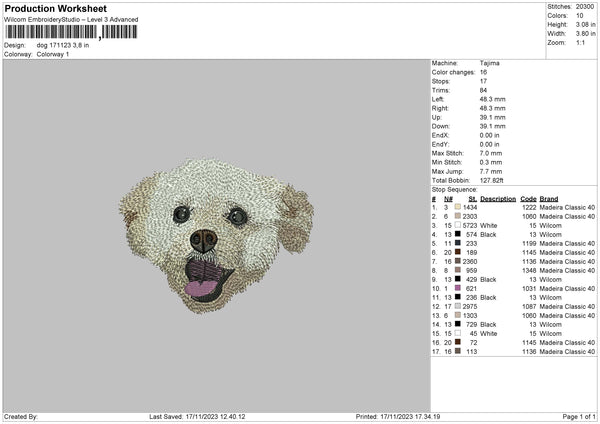Click the Description column header

click(x=497, y=197)
